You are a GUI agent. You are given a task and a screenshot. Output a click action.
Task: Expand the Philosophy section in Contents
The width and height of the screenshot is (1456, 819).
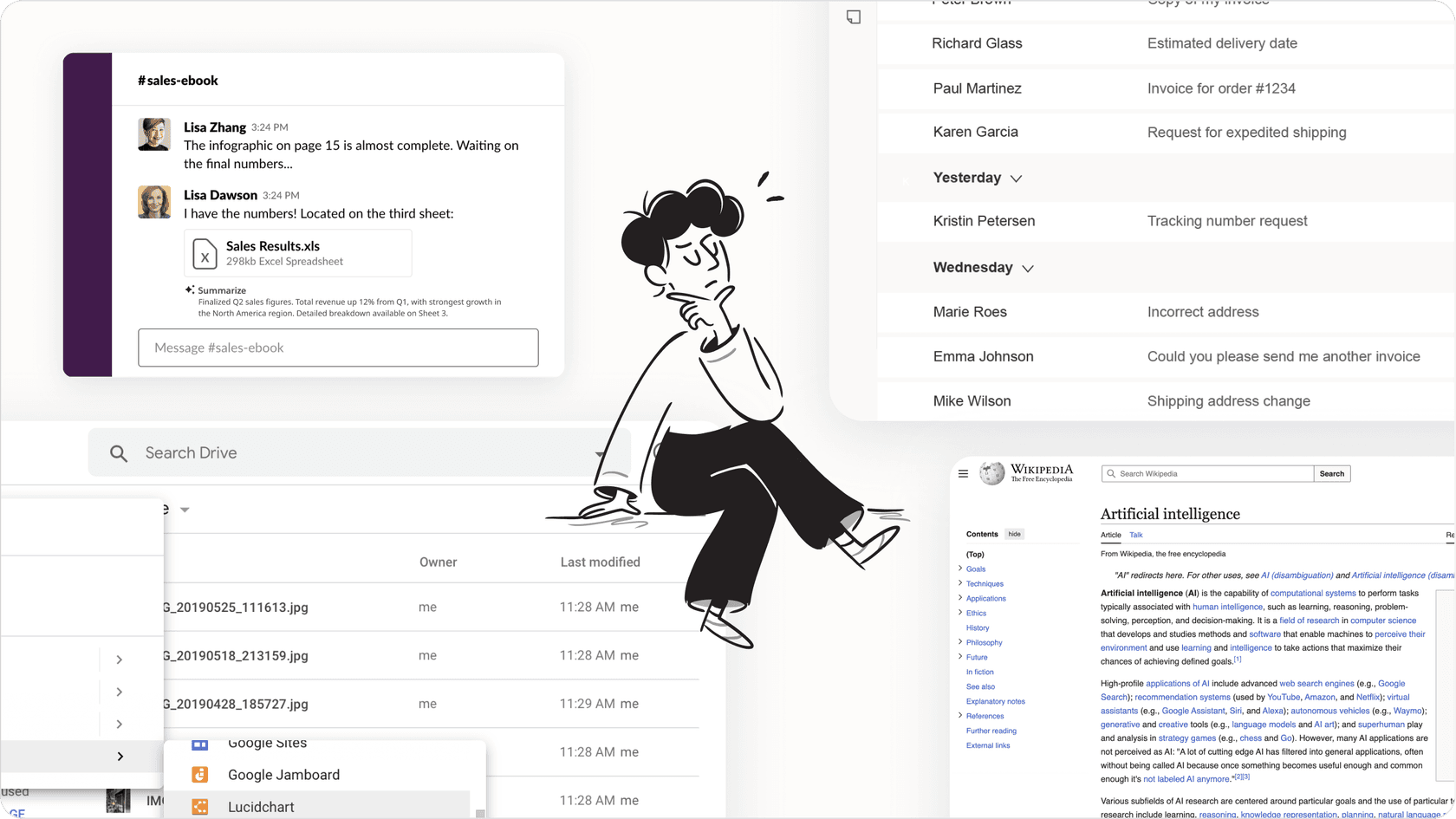(960, 642)
